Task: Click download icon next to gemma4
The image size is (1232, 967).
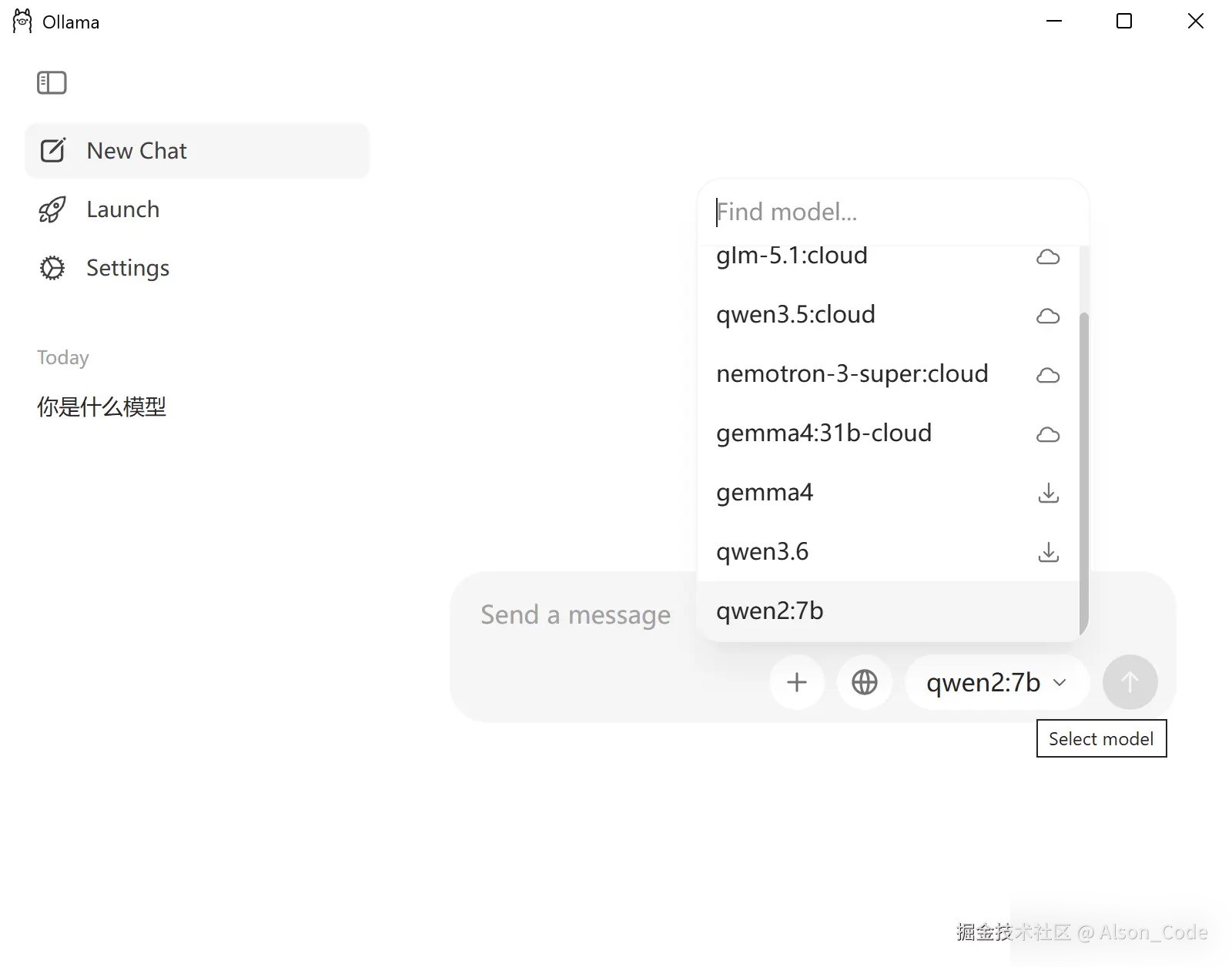Action: click(1048, 493)
